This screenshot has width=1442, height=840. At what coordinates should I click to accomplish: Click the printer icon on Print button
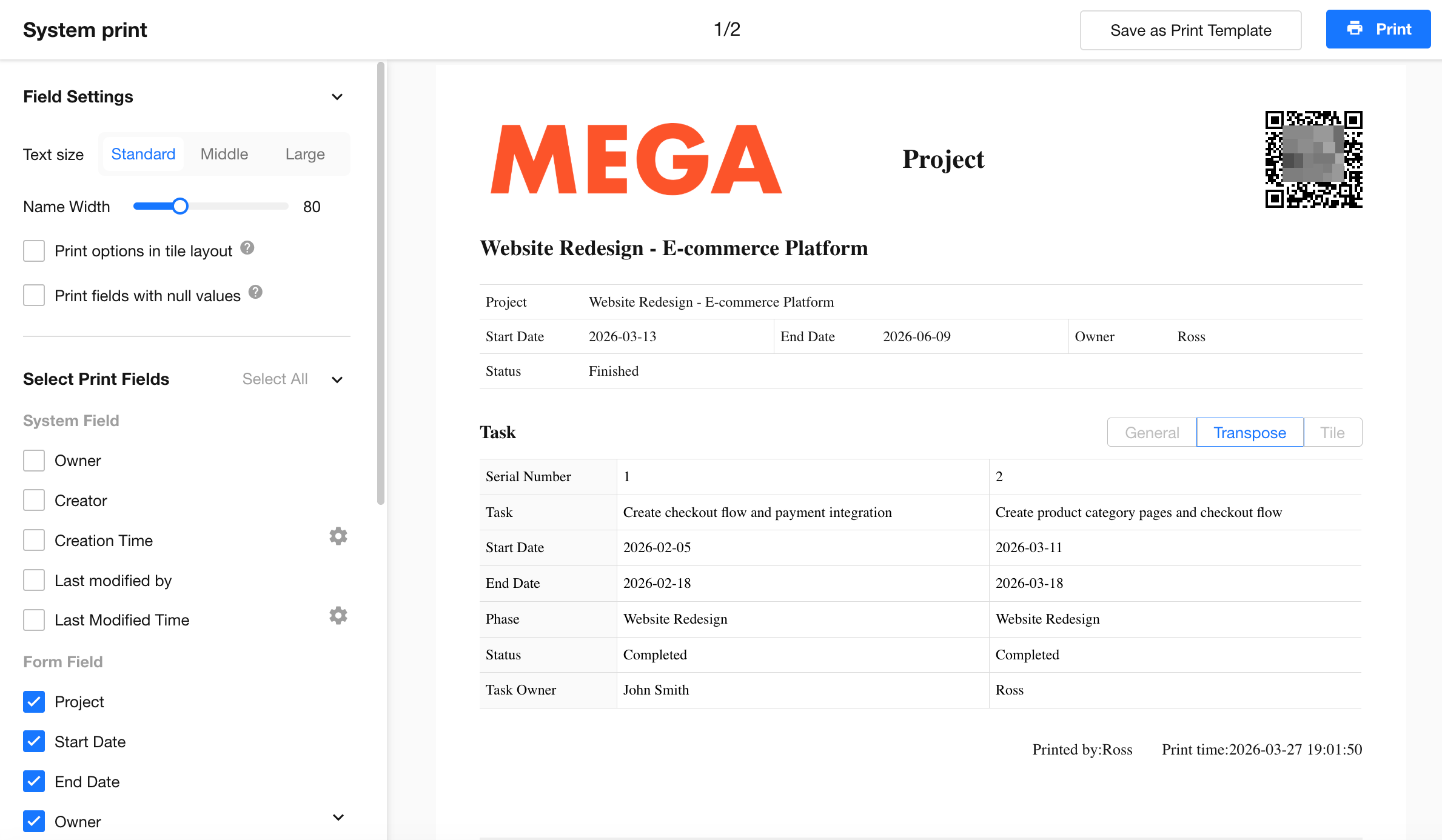point(1355,28)
